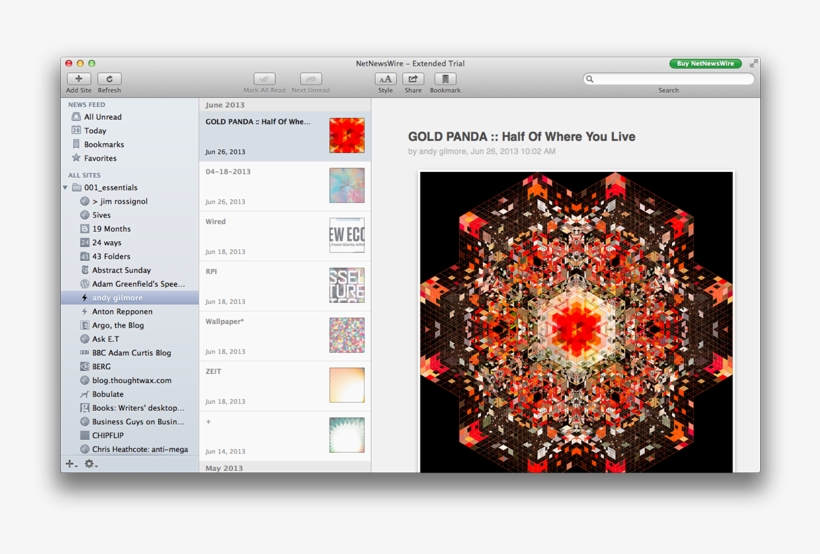Select the Bobulate feed

[130, 394]
